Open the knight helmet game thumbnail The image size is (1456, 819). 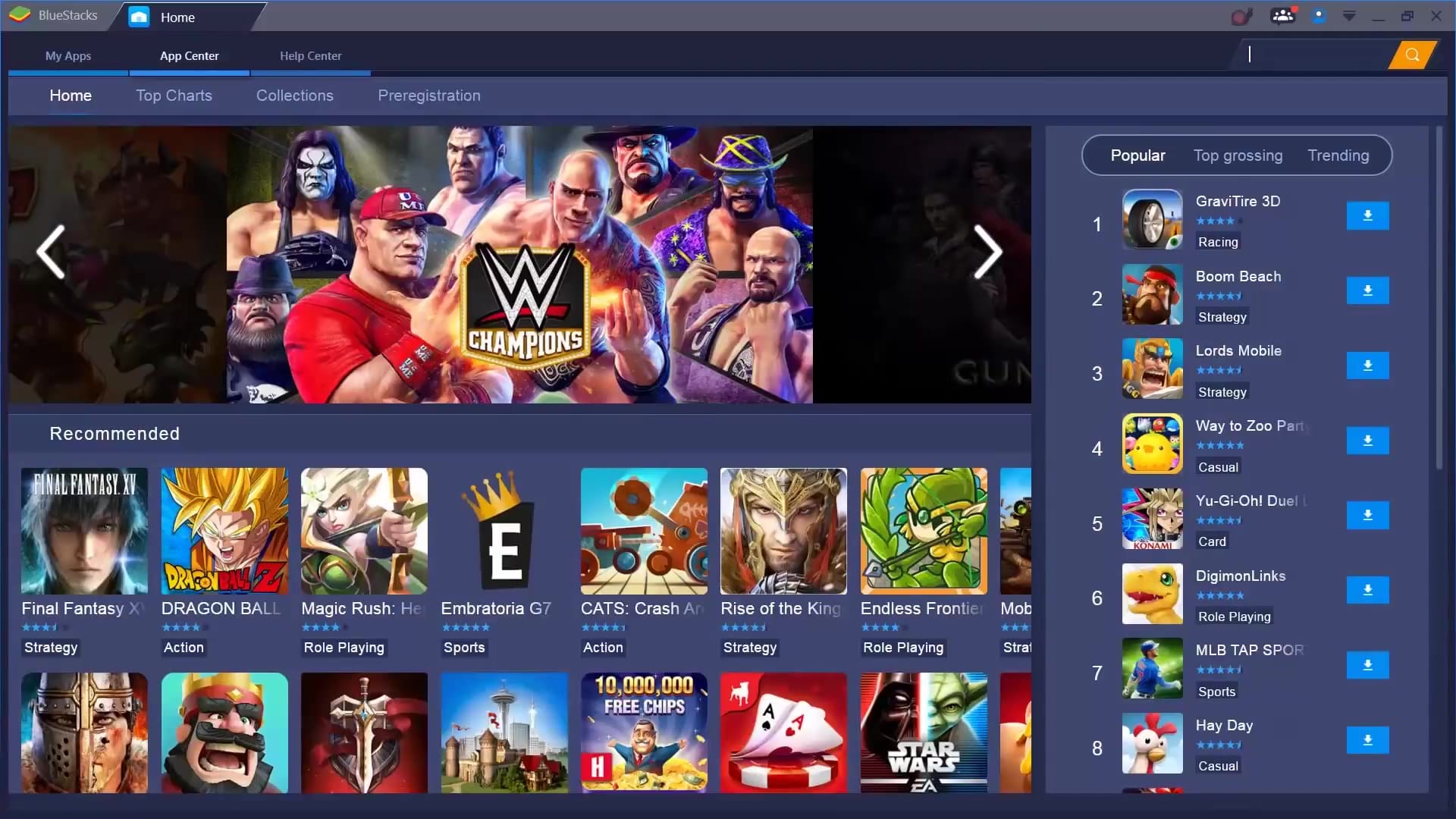pos(84,733)
